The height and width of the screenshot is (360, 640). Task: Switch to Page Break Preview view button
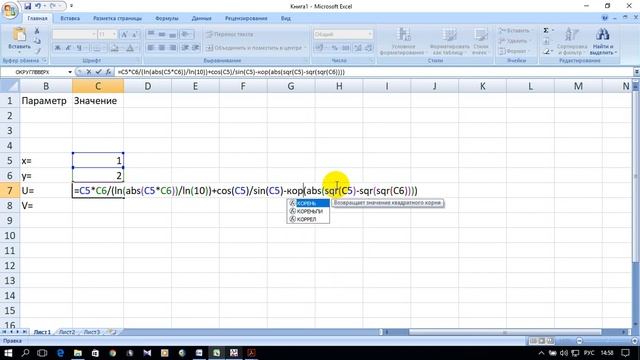550,340
